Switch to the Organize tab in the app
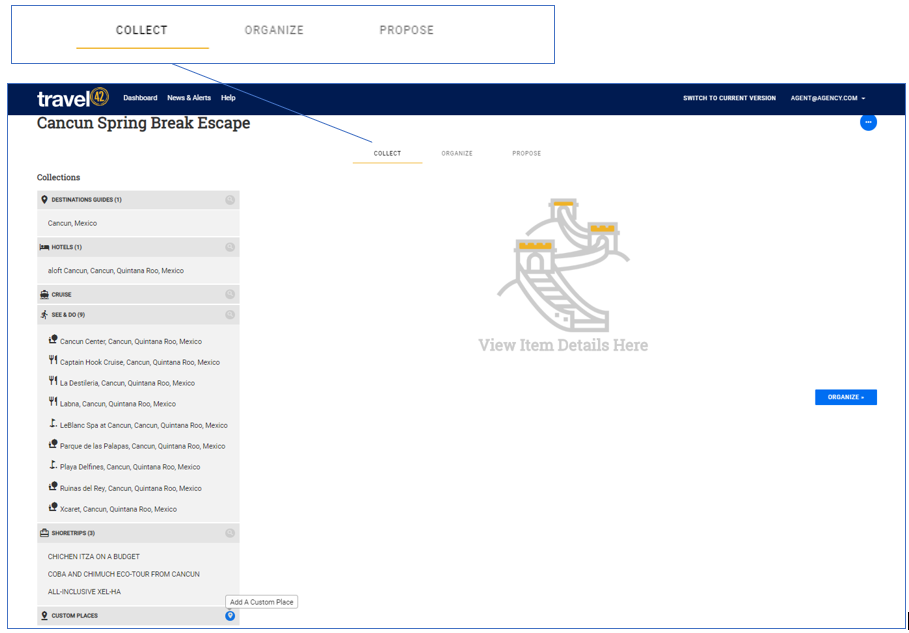This screenshot has width=909, height=633. [457, 154]
